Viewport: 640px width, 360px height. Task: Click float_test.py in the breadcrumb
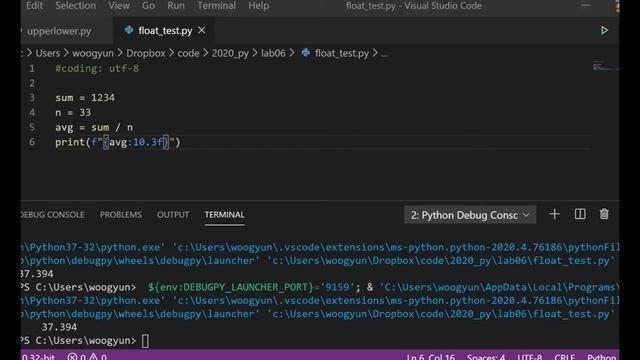click(x=342, y=53)
